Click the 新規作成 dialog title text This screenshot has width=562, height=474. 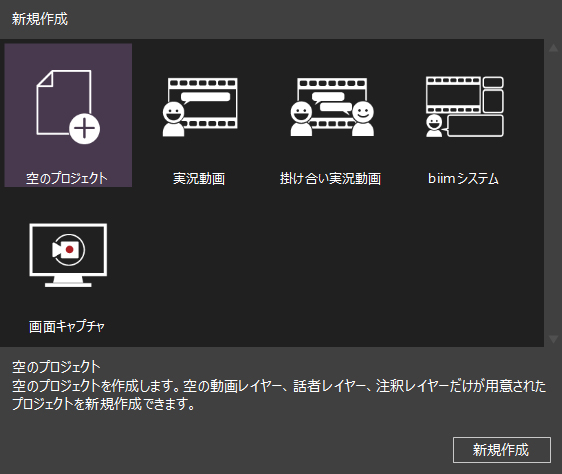[40, 19]
